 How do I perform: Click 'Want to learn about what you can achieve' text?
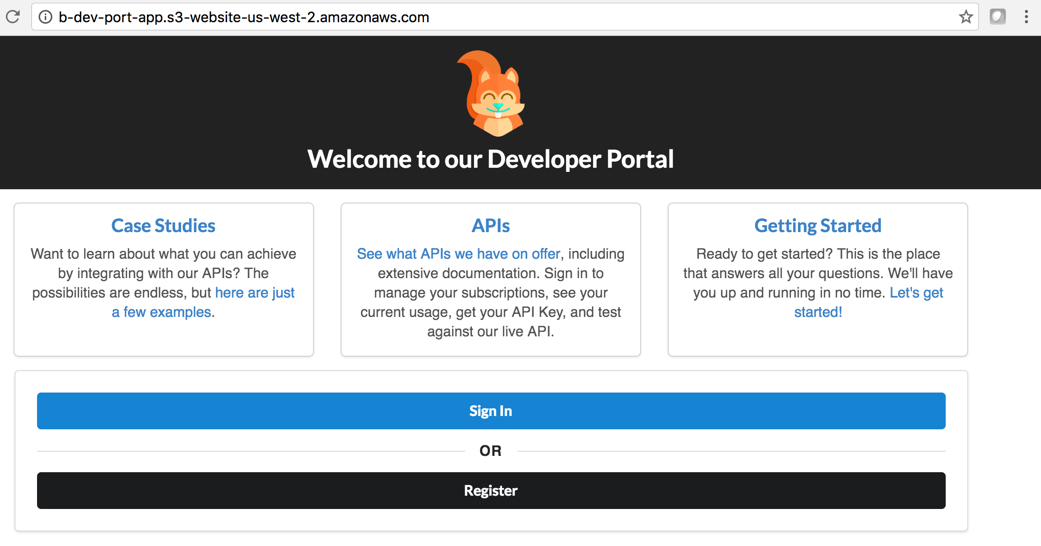(163, 254)
